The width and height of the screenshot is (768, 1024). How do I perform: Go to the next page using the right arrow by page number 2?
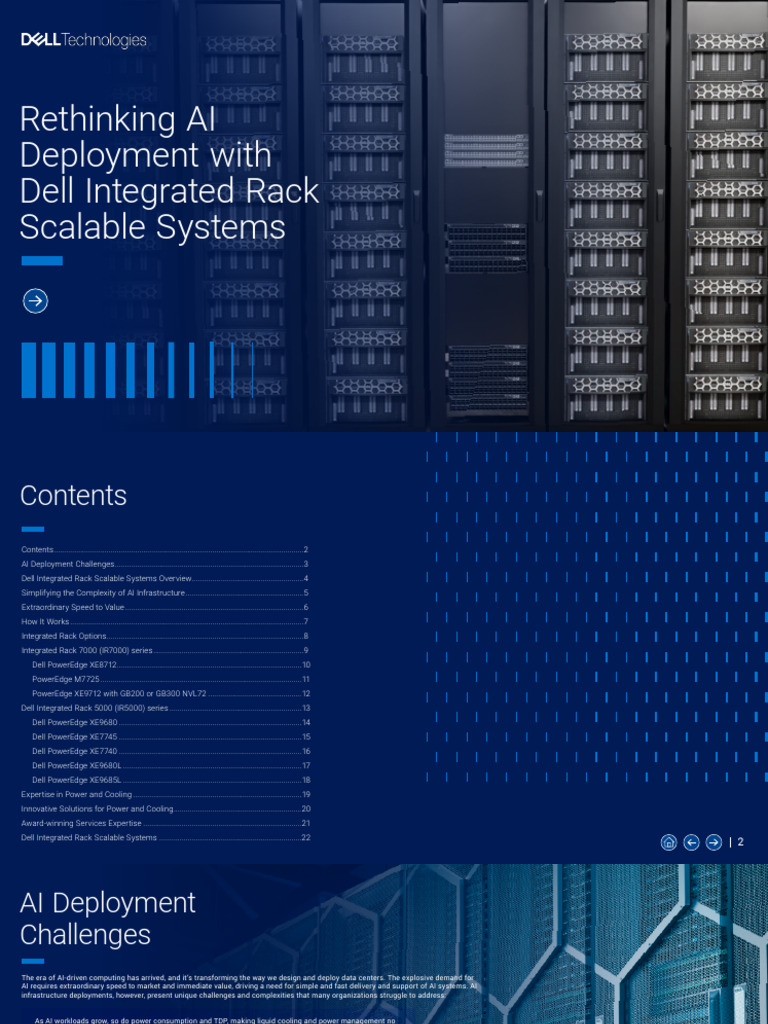714,842
